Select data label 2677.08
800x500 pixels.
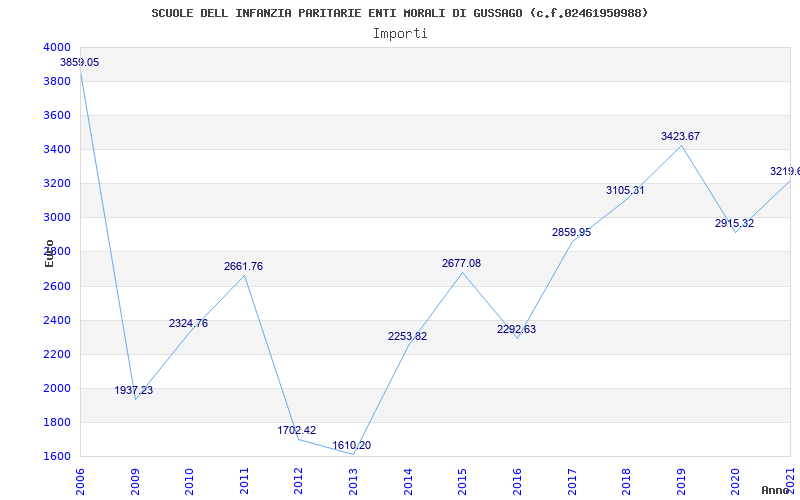tap(461, 263)
